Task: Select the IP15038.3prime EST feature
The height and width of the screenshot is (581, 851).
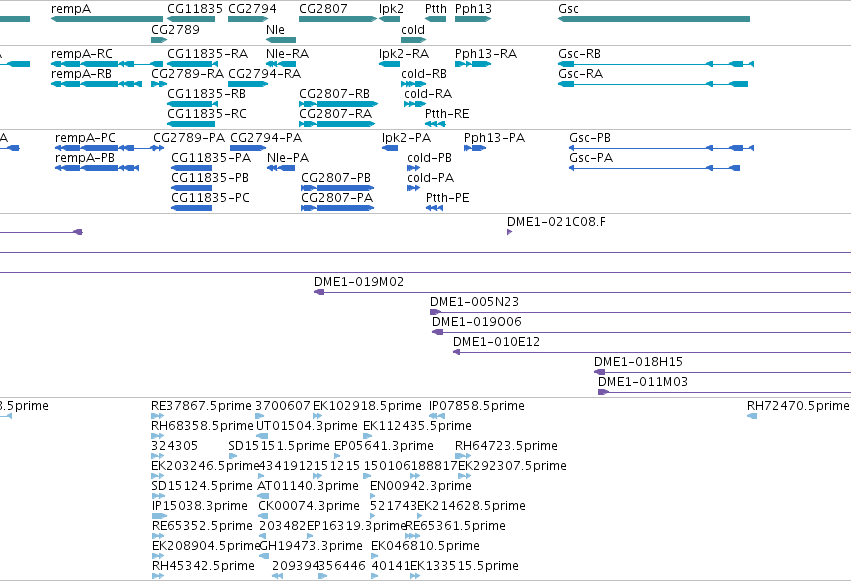Action: (x=159, y=516)
